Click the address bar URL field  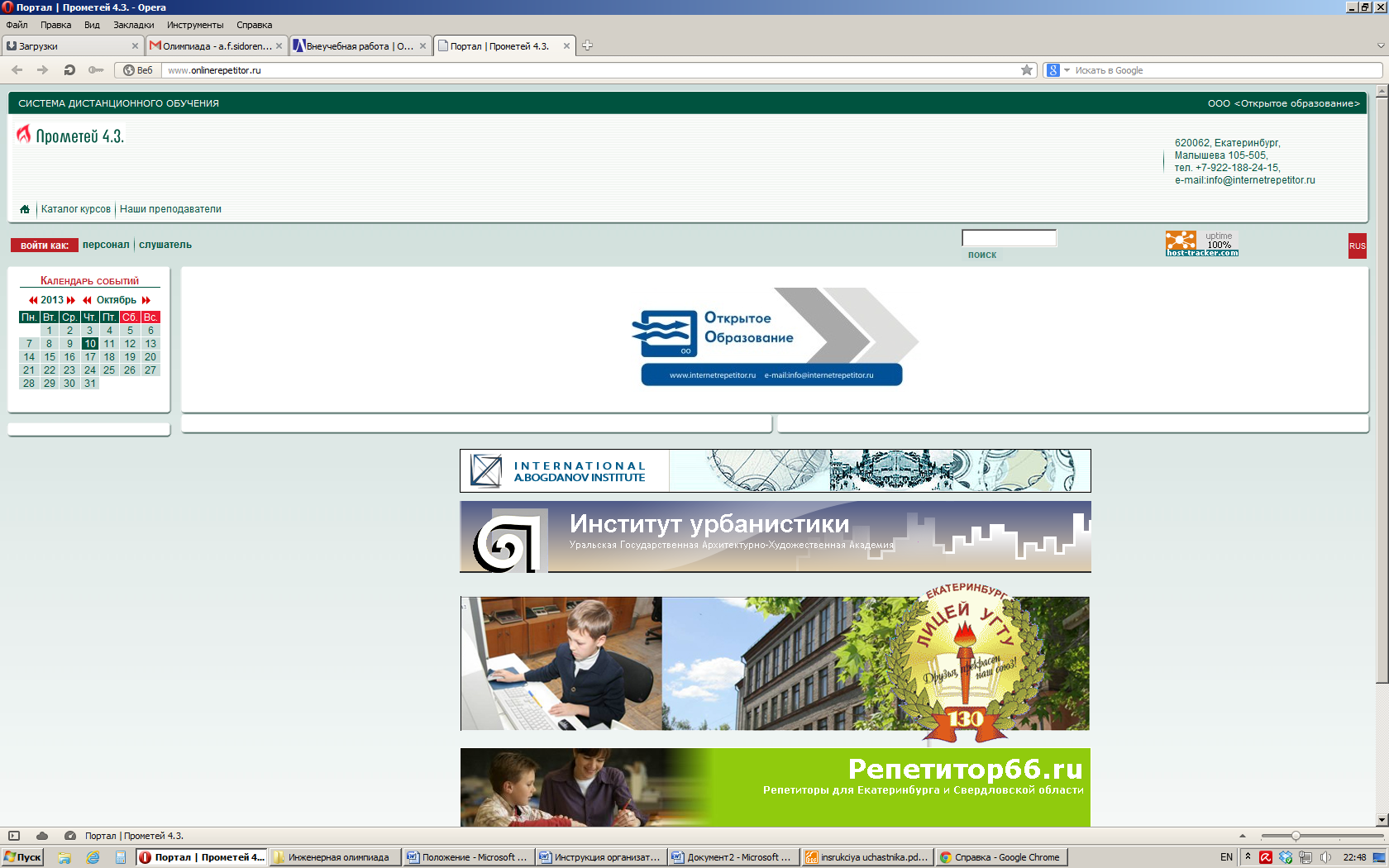591,70
